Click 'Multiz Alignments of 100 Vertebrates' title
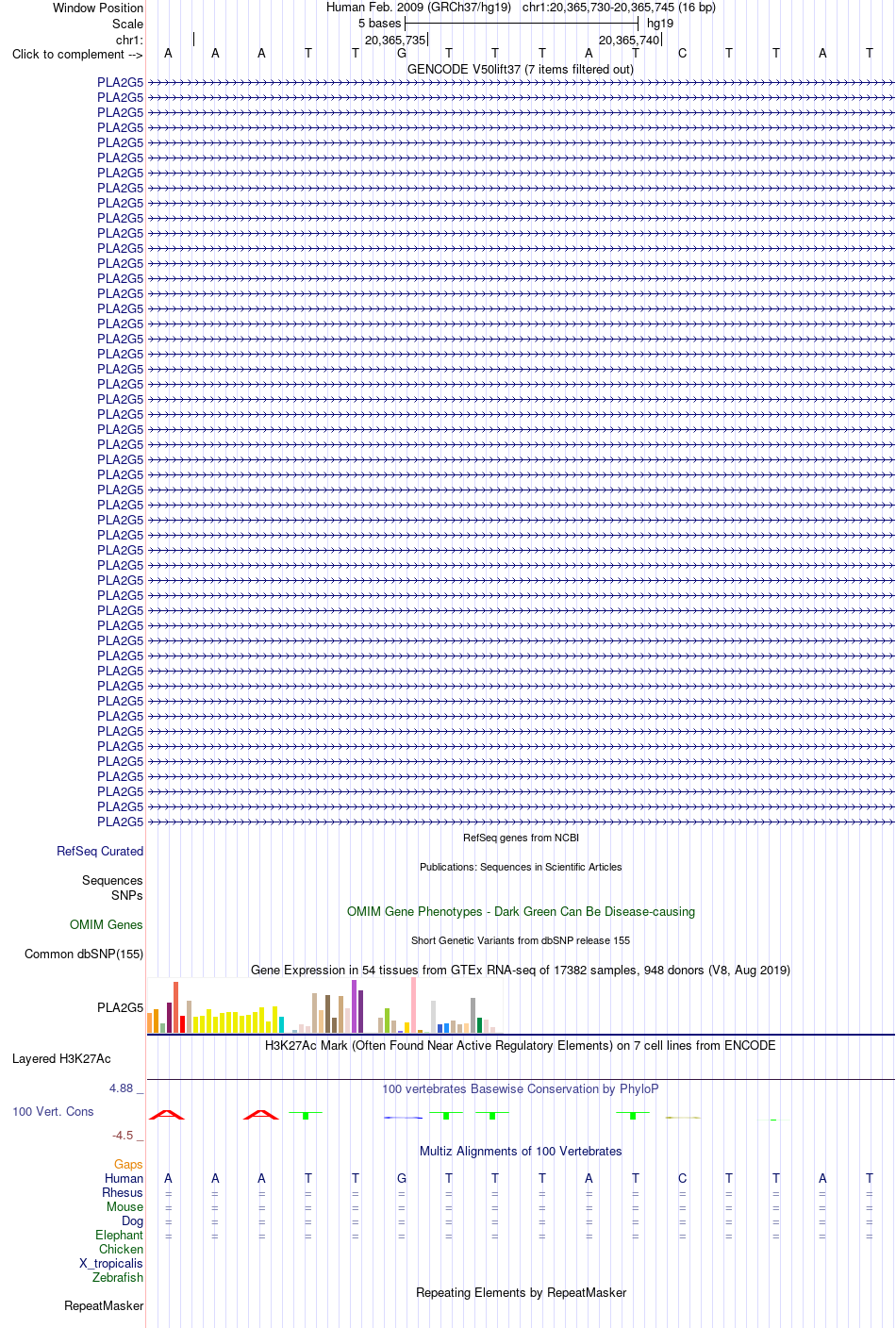896x1328 pixels. tap(521, 1151)
